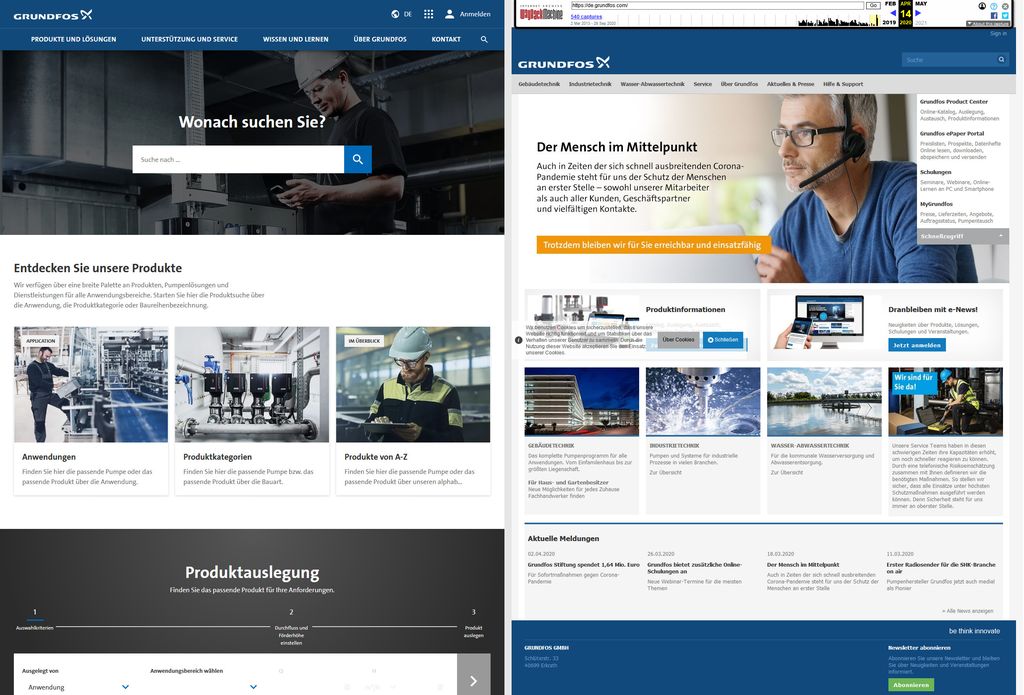This screenshot has width=1024, height=695.
Task: Expand the 'Ausgelegt von' Anwendung dropdown
Action: pyautogui.click(x=78, y=687)
